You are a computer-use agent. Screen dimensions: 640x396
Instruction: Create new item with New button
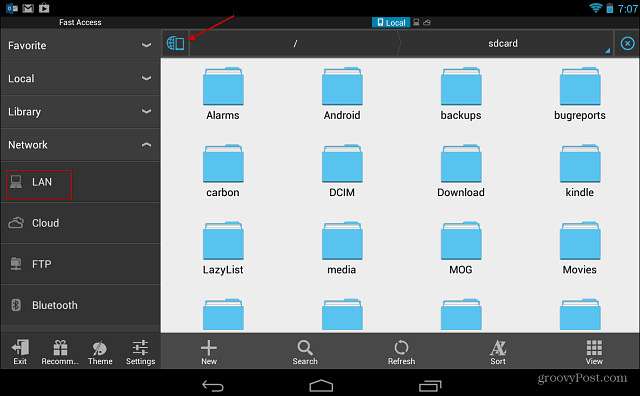[x=209, y=352]
